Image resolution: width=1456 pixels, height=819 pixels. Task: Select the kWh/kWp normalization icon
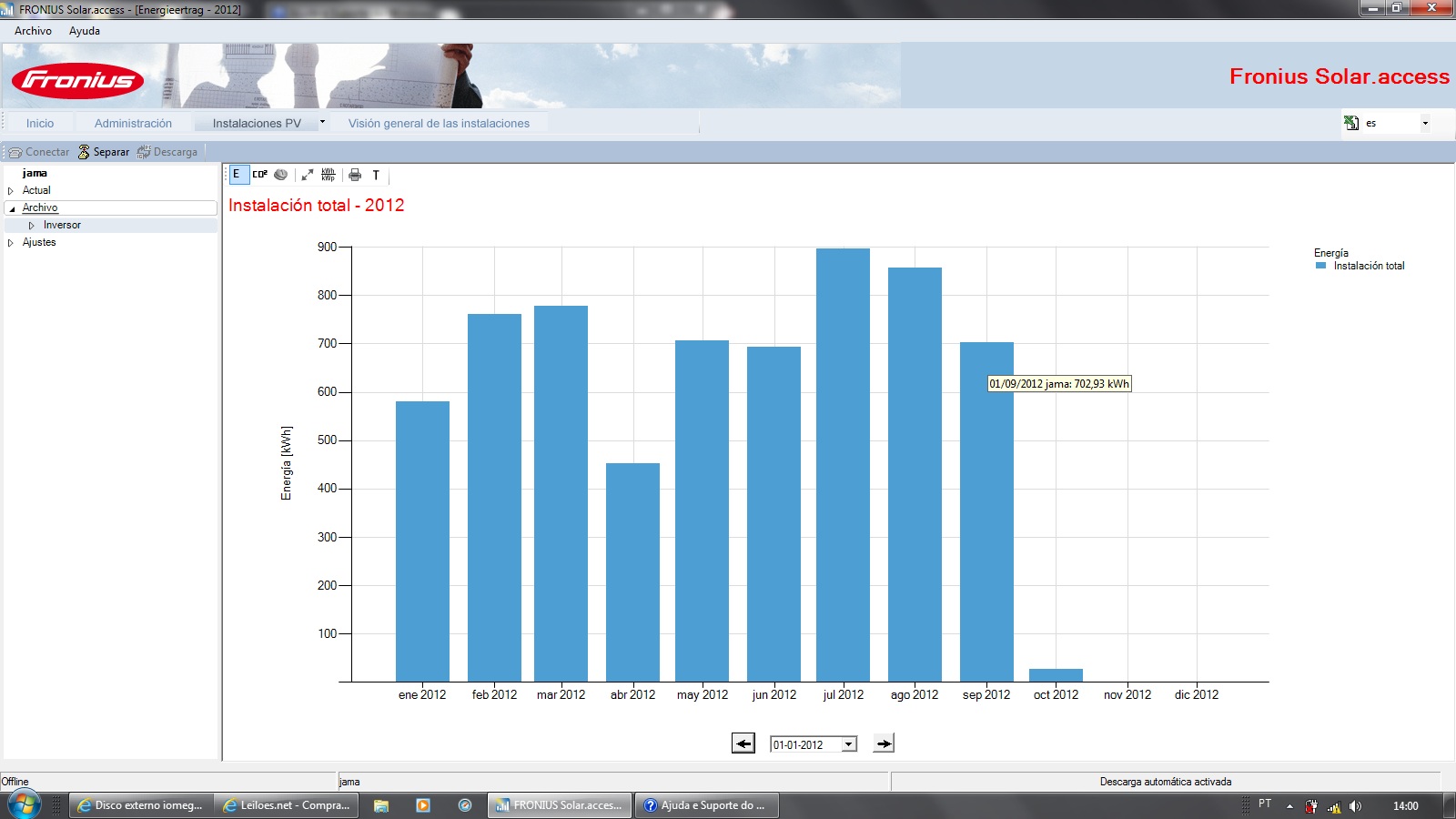[329, 175]
